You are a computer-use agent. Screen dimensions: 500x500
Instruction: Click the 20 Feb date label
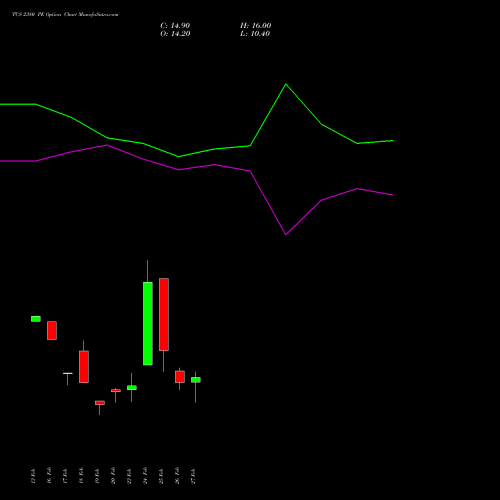(x=113, y=476)
